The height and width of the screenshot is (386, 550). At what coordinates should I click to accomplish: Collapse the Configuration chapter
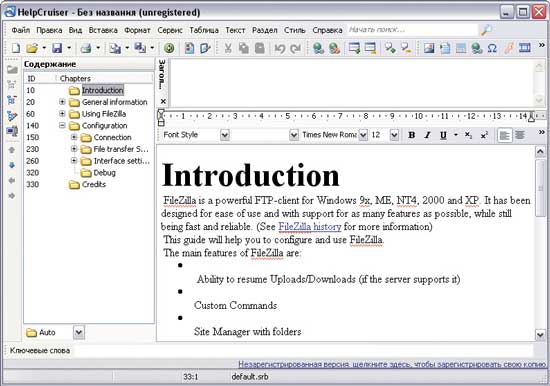click(62, 125)
